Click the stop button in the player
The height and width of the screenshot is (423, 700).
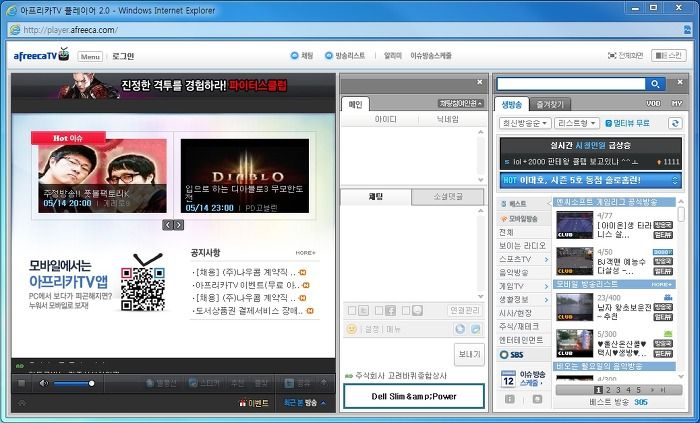point(21,383)
